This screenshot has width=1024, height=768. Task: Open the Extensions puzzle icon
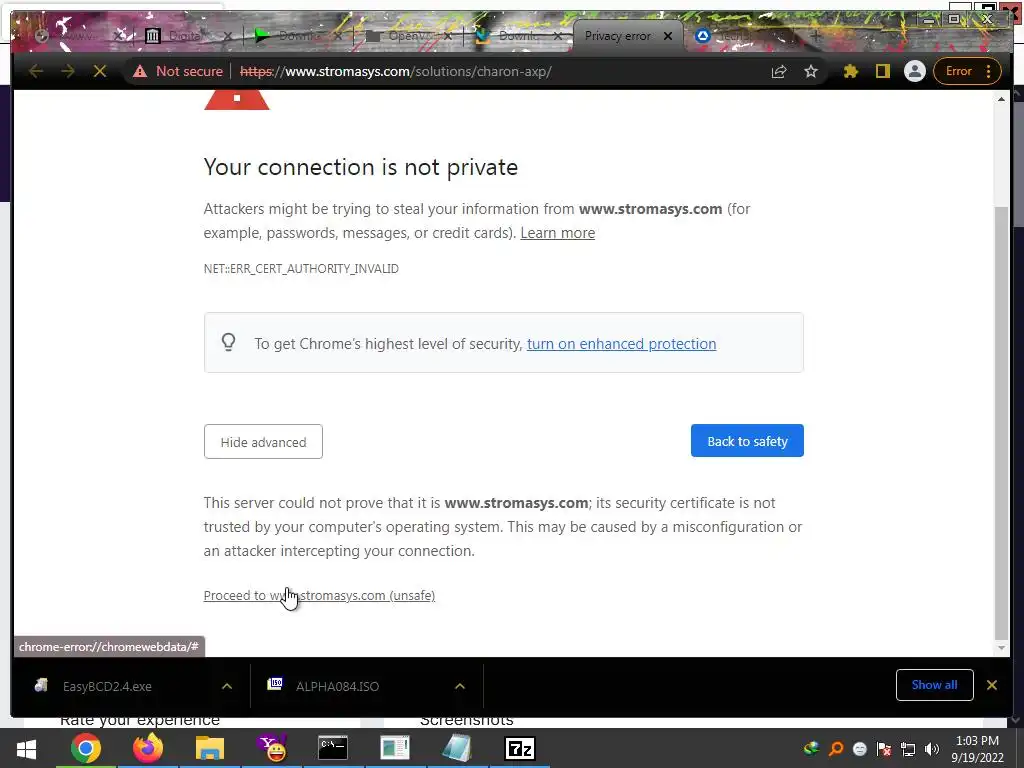point(850,71)
